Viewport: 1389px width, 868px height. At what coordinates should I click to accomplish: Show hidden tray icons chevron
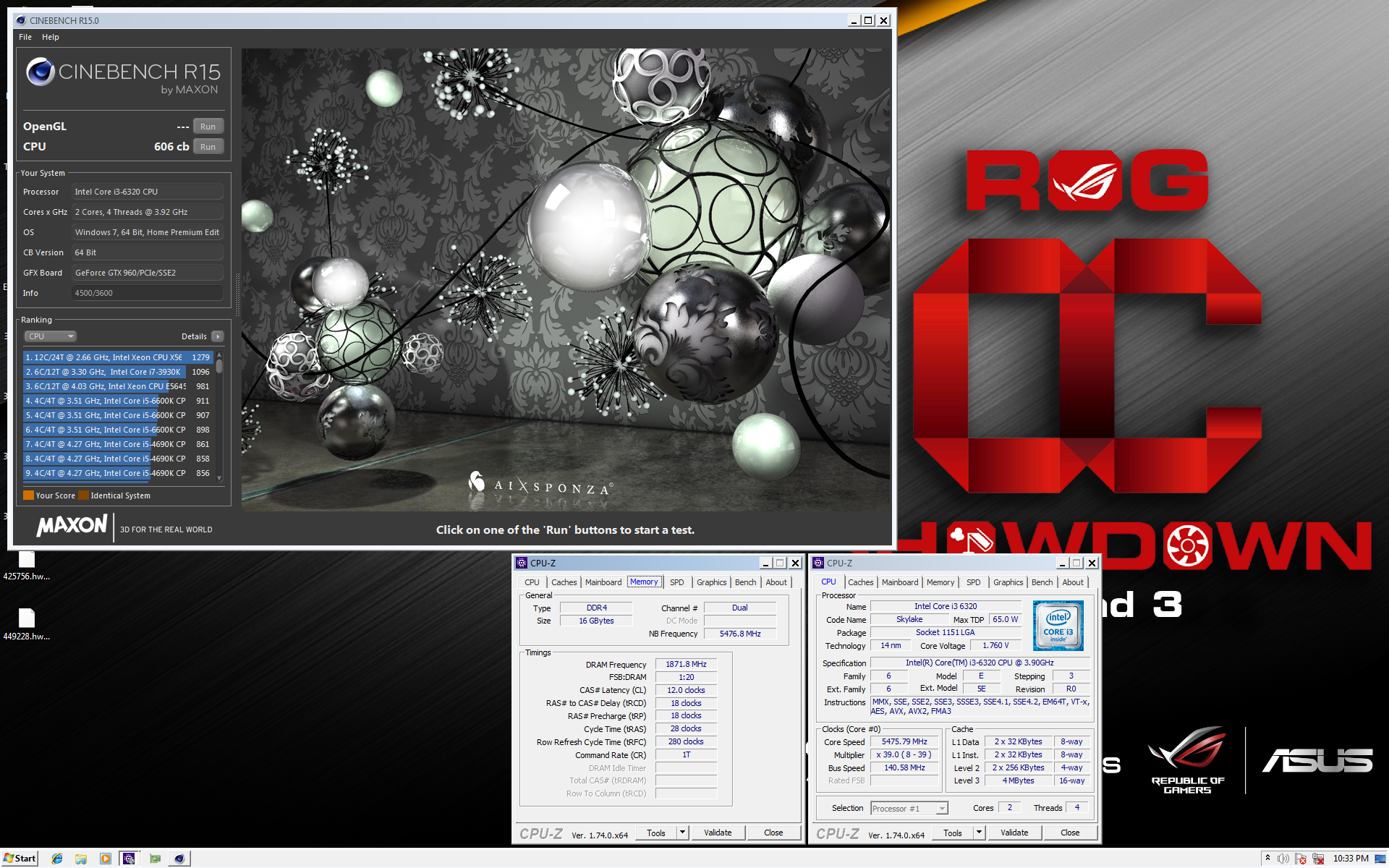pyautogui.click(x=1267, y=858)
